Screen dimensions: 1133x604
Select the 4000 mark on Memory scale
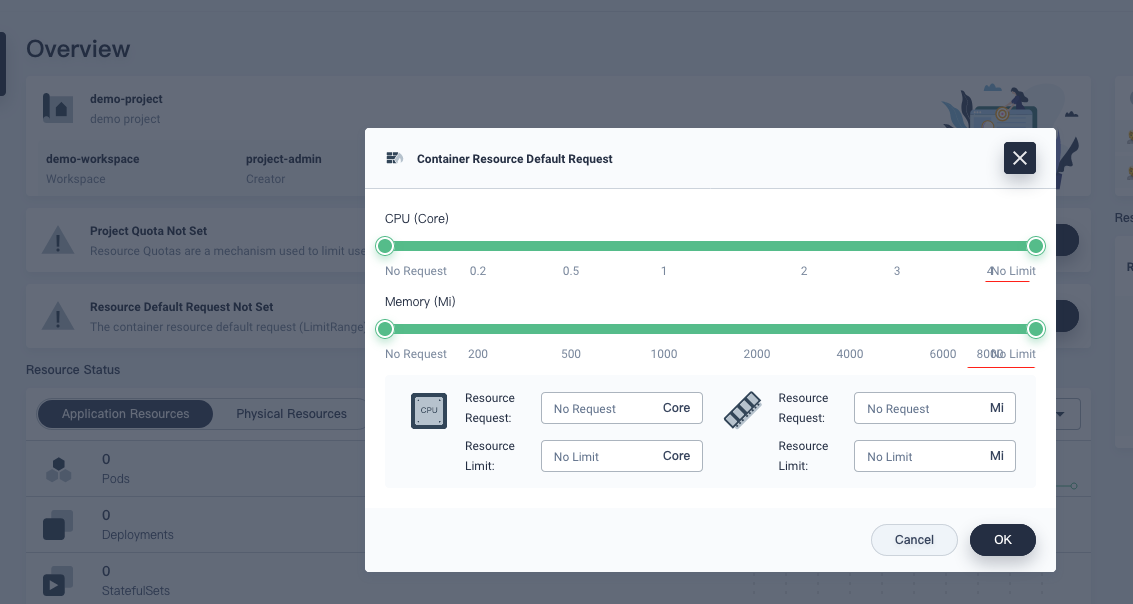(x=850, y=354)
